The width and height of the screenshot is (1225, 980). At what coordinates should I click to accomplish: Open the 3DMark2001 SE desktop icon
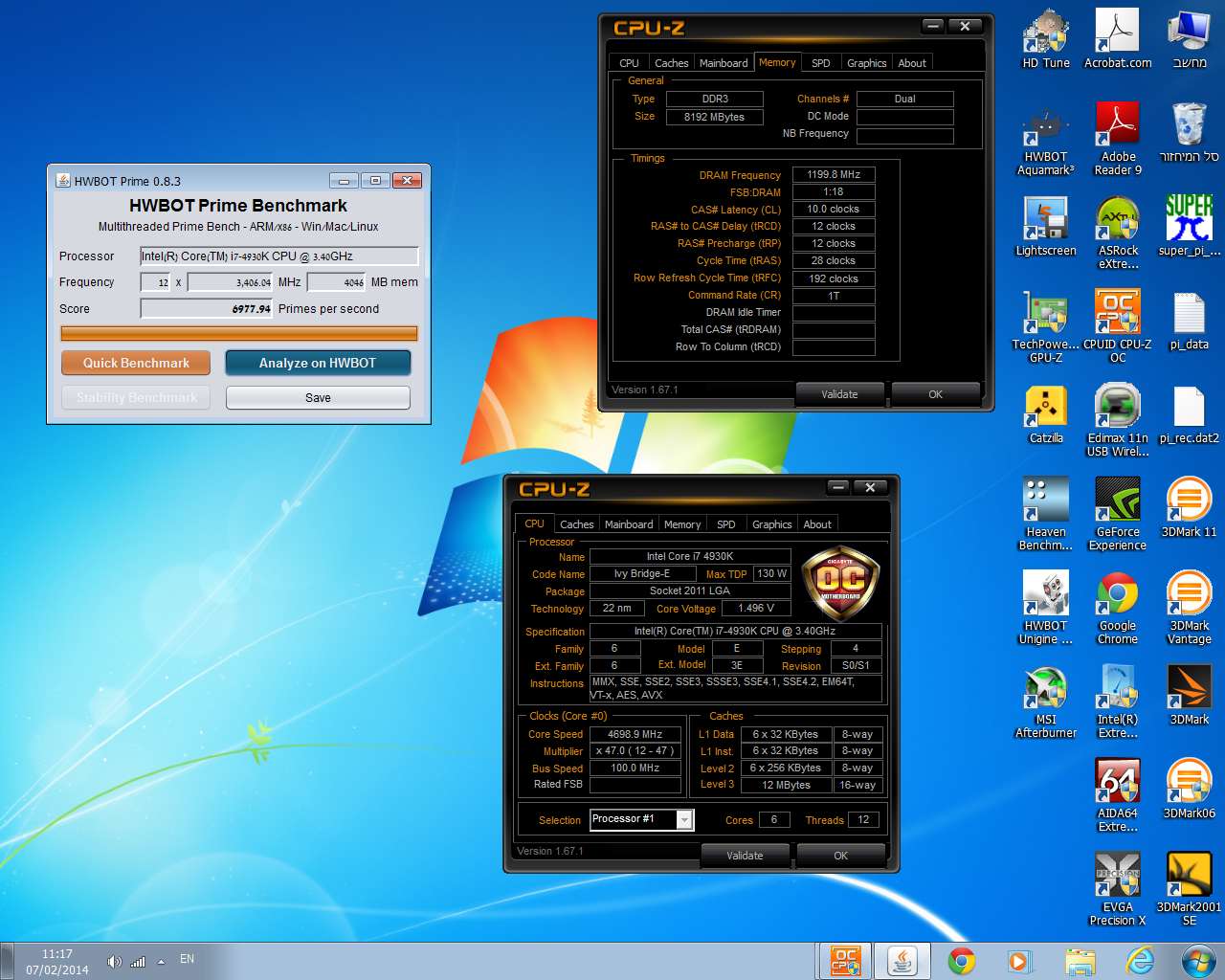(x=1190, y=889)
